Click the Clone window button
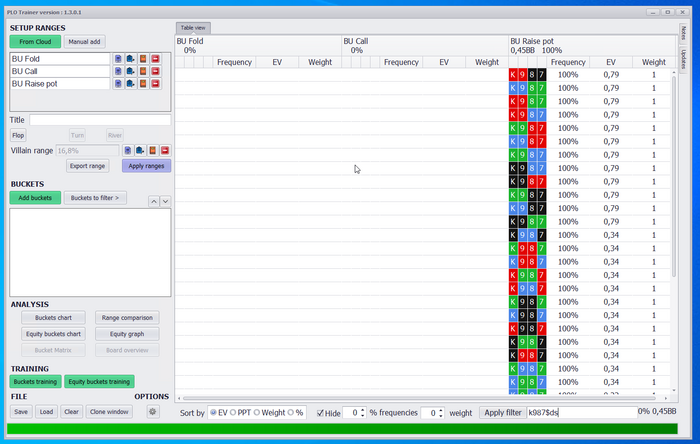This screenshot has width=700, height=444. pyautogui.click(x=109, y=411)
